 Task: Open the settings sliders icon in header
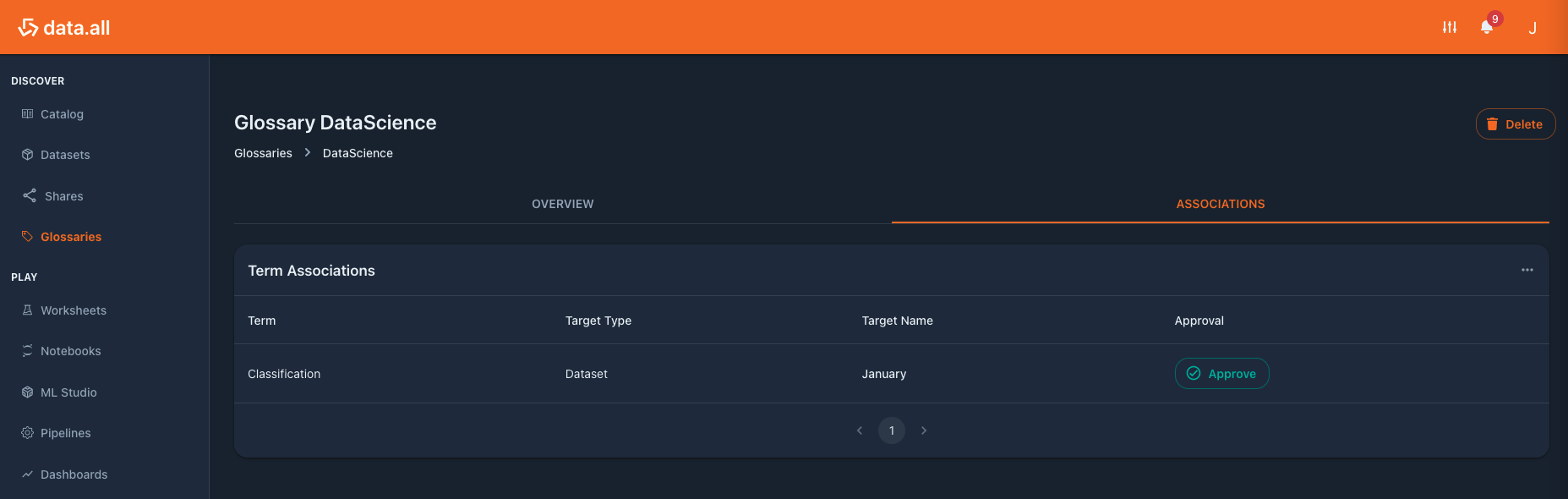(x=1450, y=27)
